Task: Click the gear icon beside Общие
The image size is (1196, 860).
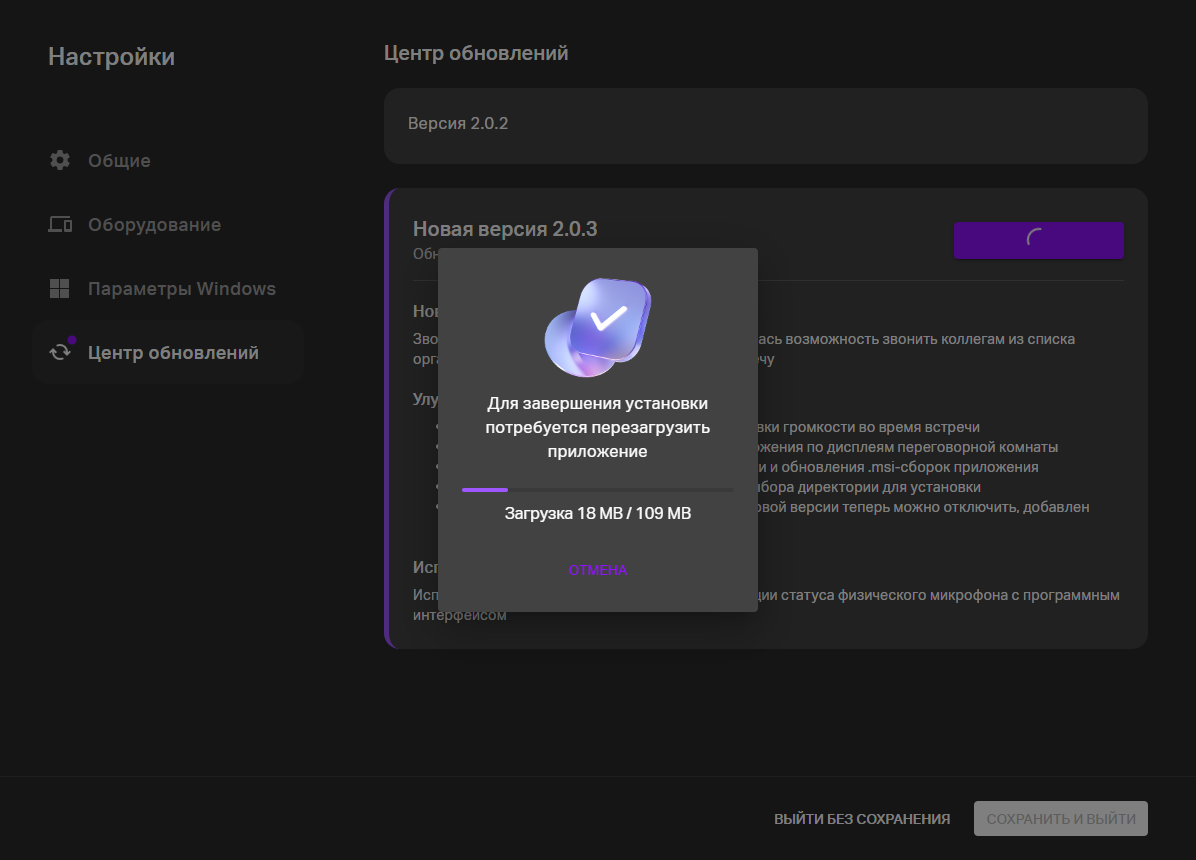Action: pyautogui.click(x=60, y=160)
